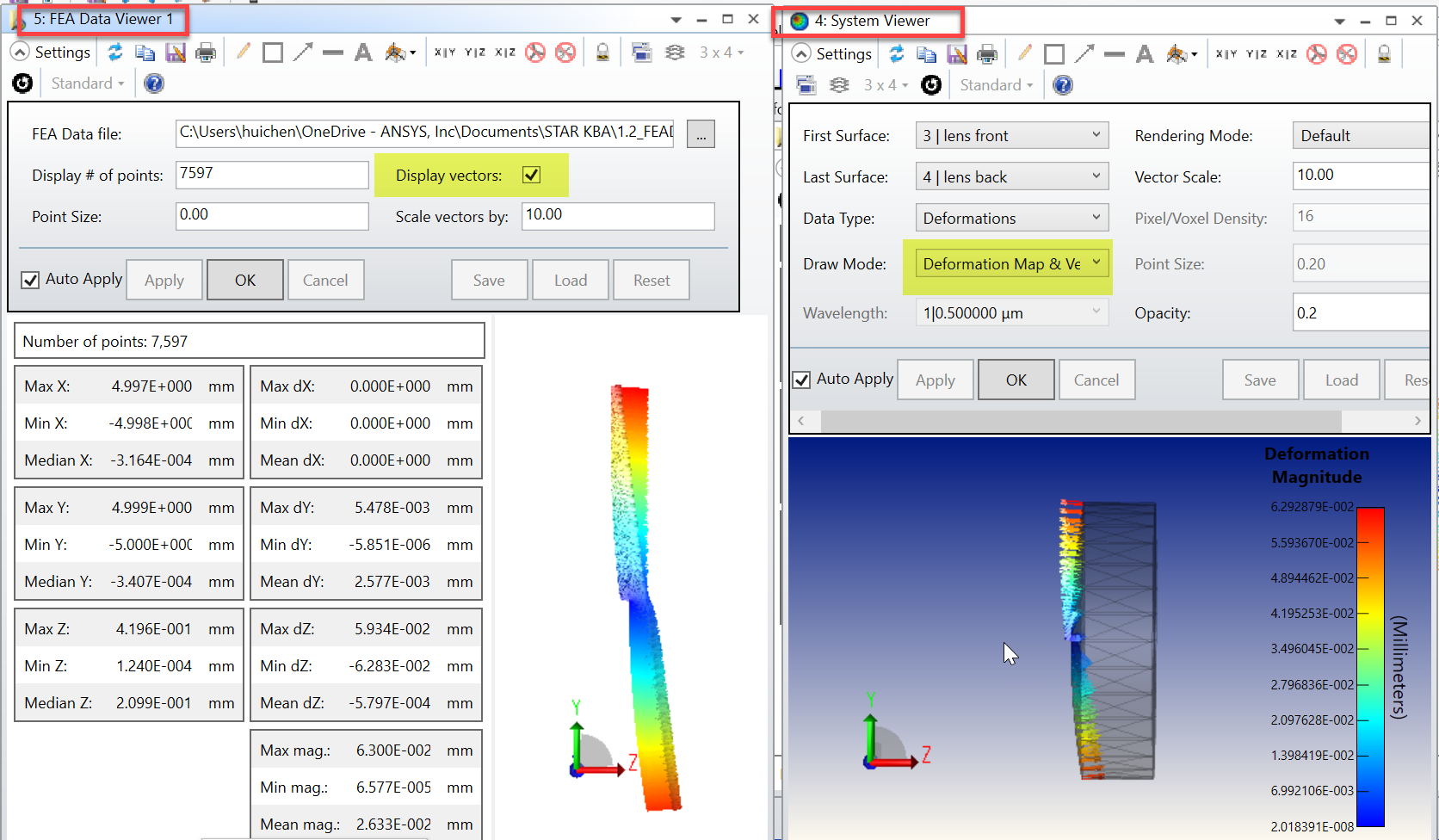
Task: Refresh the System Viewer window
Action: coord(896,54)
